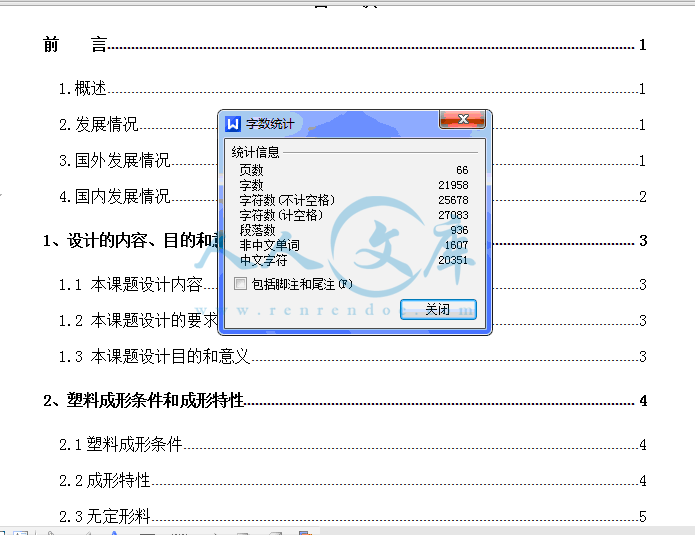Click the value 25678
The width and height of the screenshot is (695, 535).
coord(453,200)
